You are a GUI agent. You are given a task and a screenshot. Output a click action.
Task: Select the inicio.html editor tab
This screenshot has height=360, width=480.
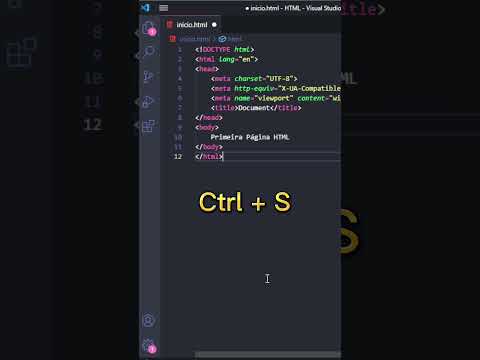(x=192, y=25)
